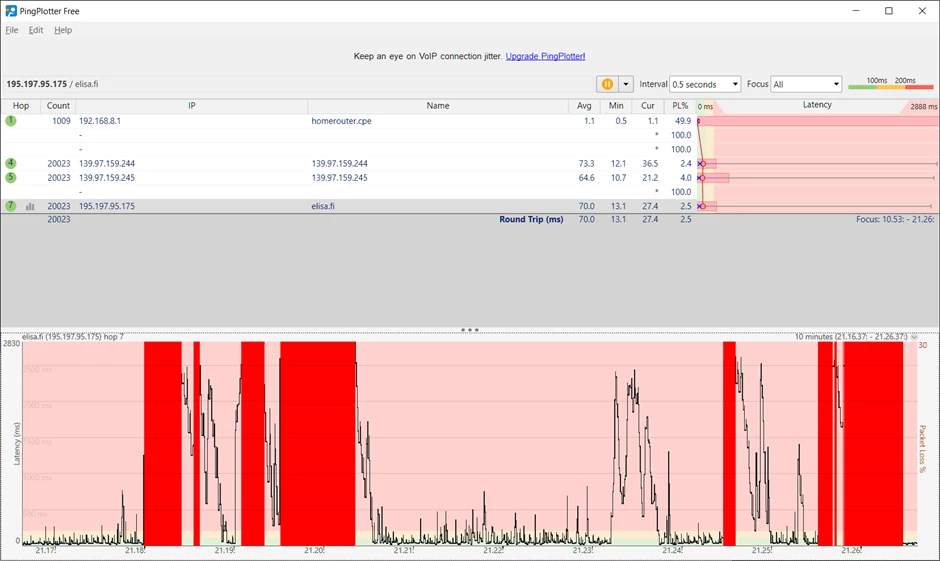The width and height of the screenshot is (940, 561).
Task: Click the Name column header
Action: click(438, 105)
